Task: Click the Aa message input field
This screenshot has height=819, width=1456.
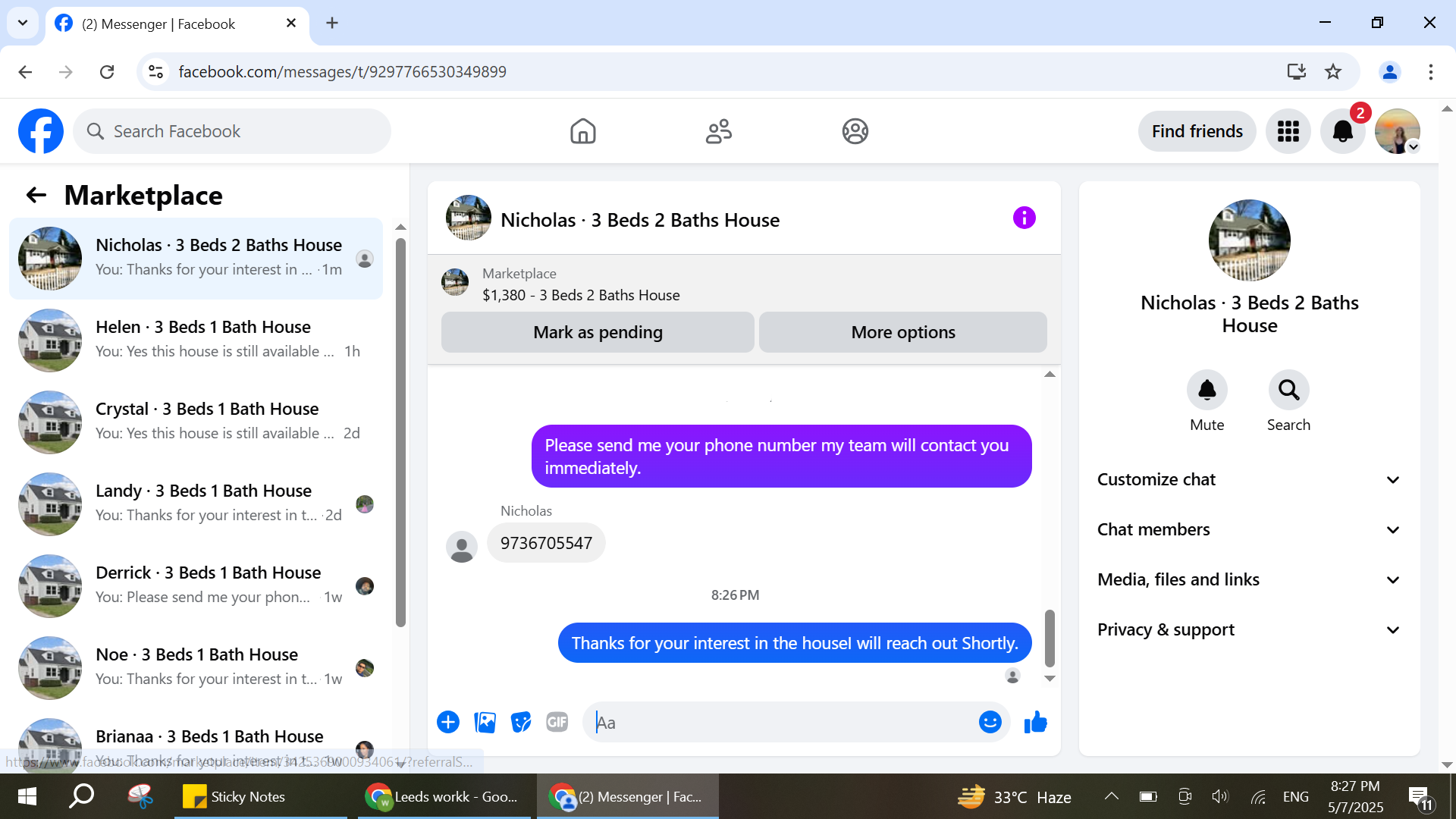Action: tap(781, 722)
